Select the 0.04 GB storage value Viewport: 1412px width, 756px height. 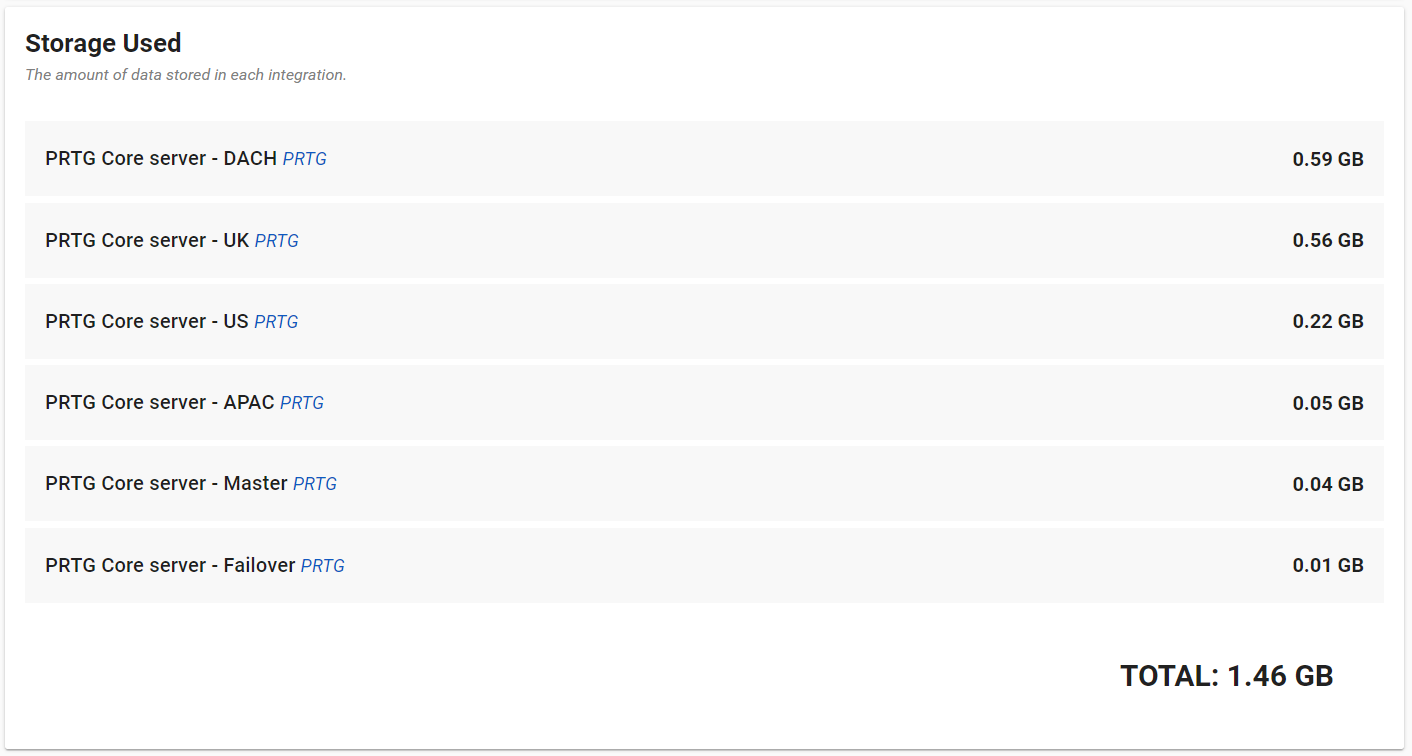(x=1327, y=484)
